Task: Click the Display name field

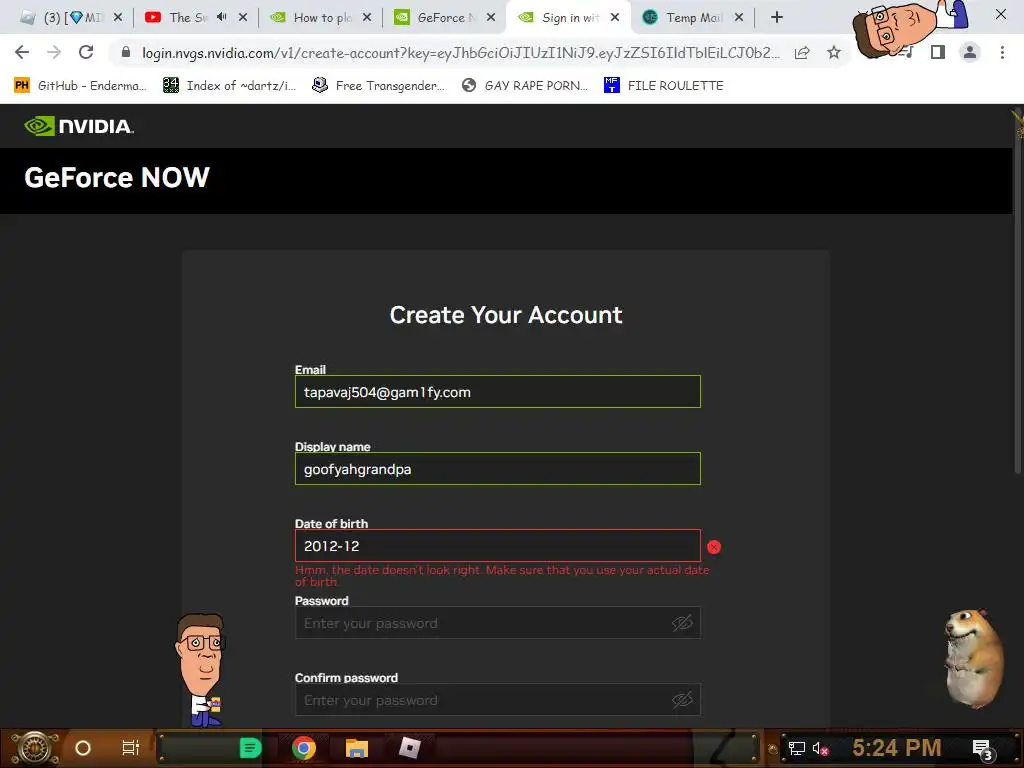Action: 498,469
